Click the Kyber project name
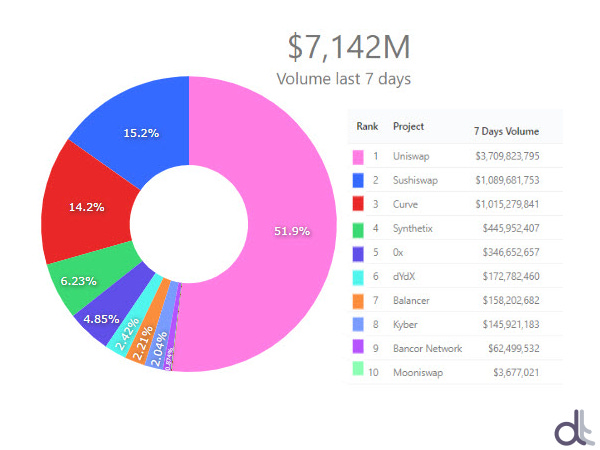This screenshot has width=600, height=450. coord(405,325)
